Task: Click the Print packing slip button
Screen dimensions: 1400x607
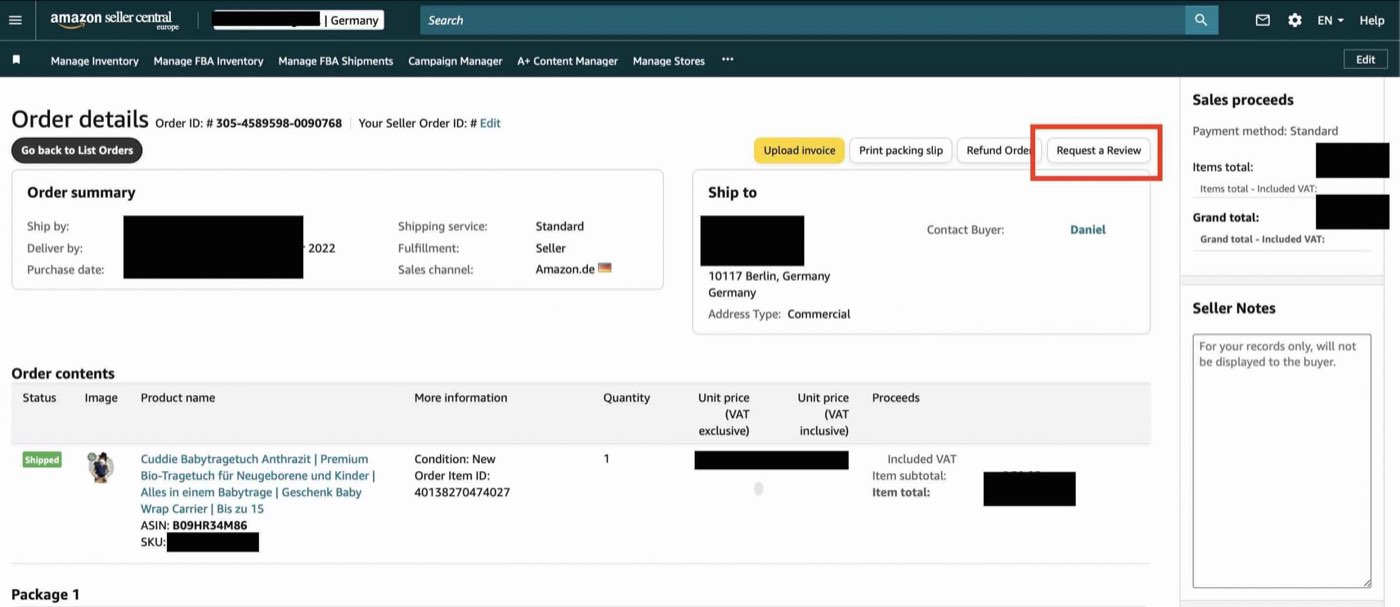Action: (900, 150)
